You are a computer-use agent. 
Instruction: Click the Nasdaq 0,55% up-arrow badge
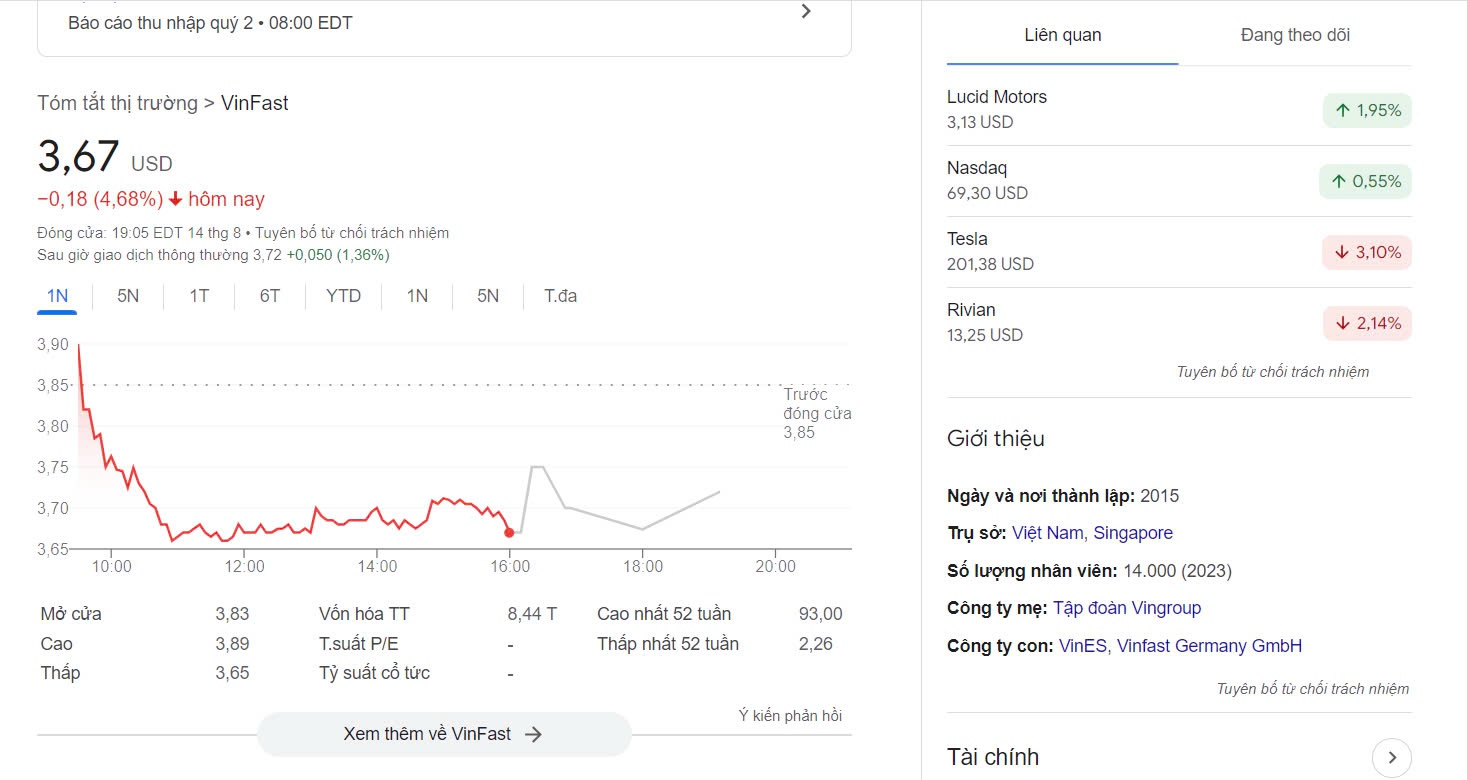pos(1365,181)
